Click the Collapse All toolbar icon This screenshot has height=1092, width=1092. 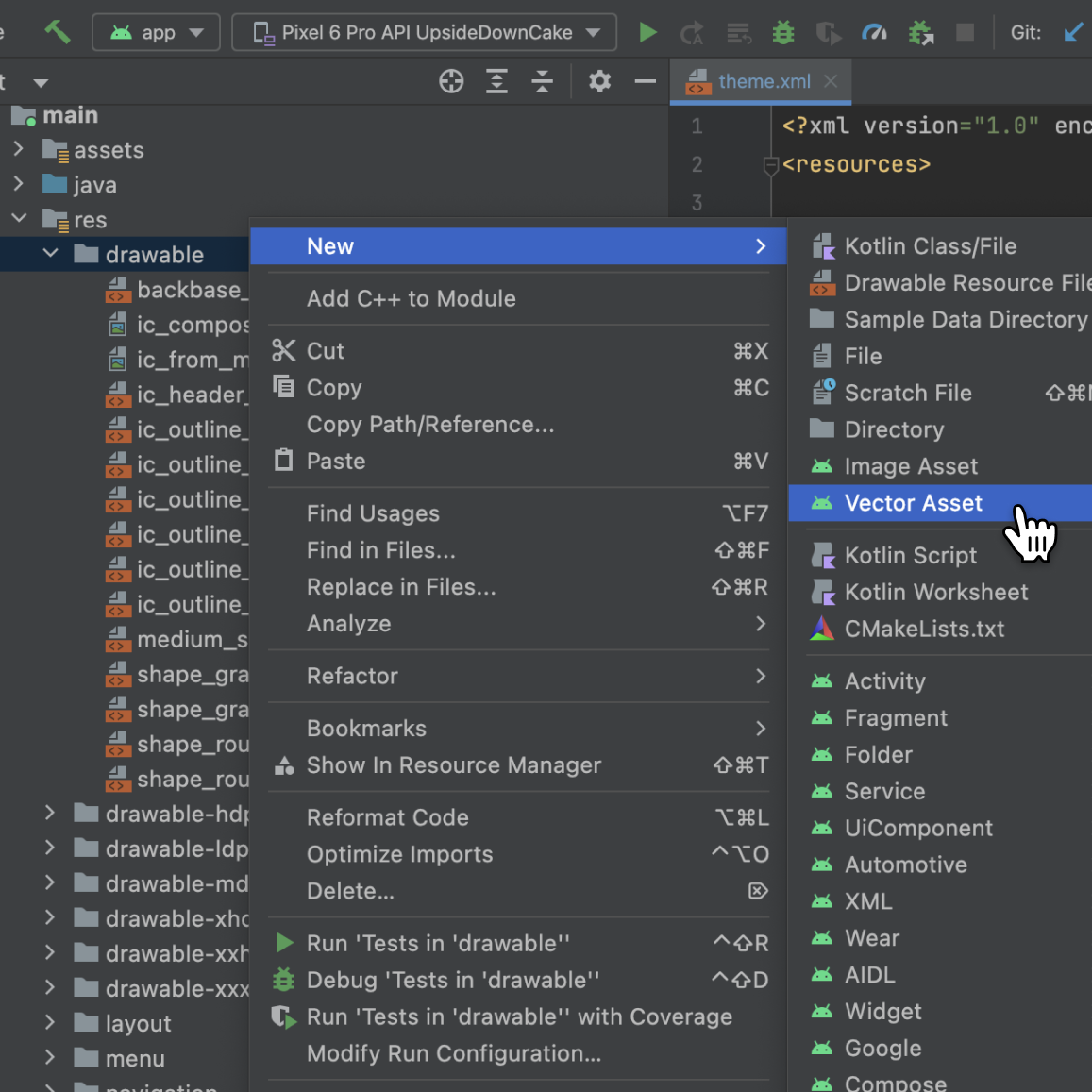pyautogui.click(x=541, y=81)
